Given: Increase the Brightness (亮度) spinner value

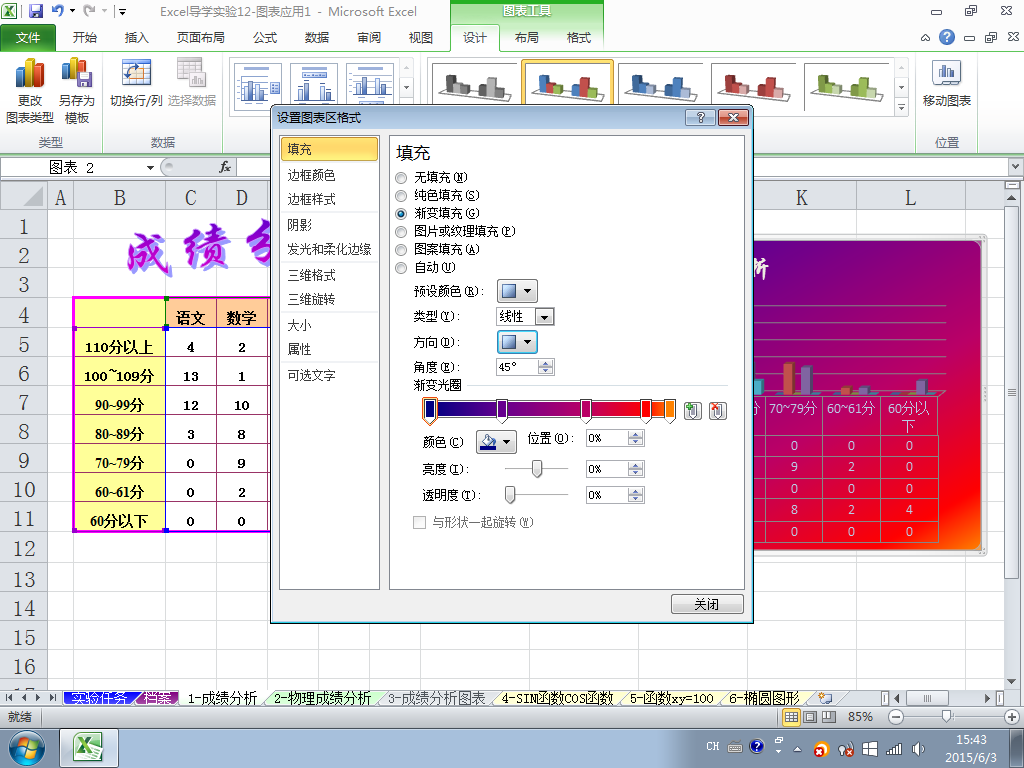Looking at the screenshot, I should [635, 465].
